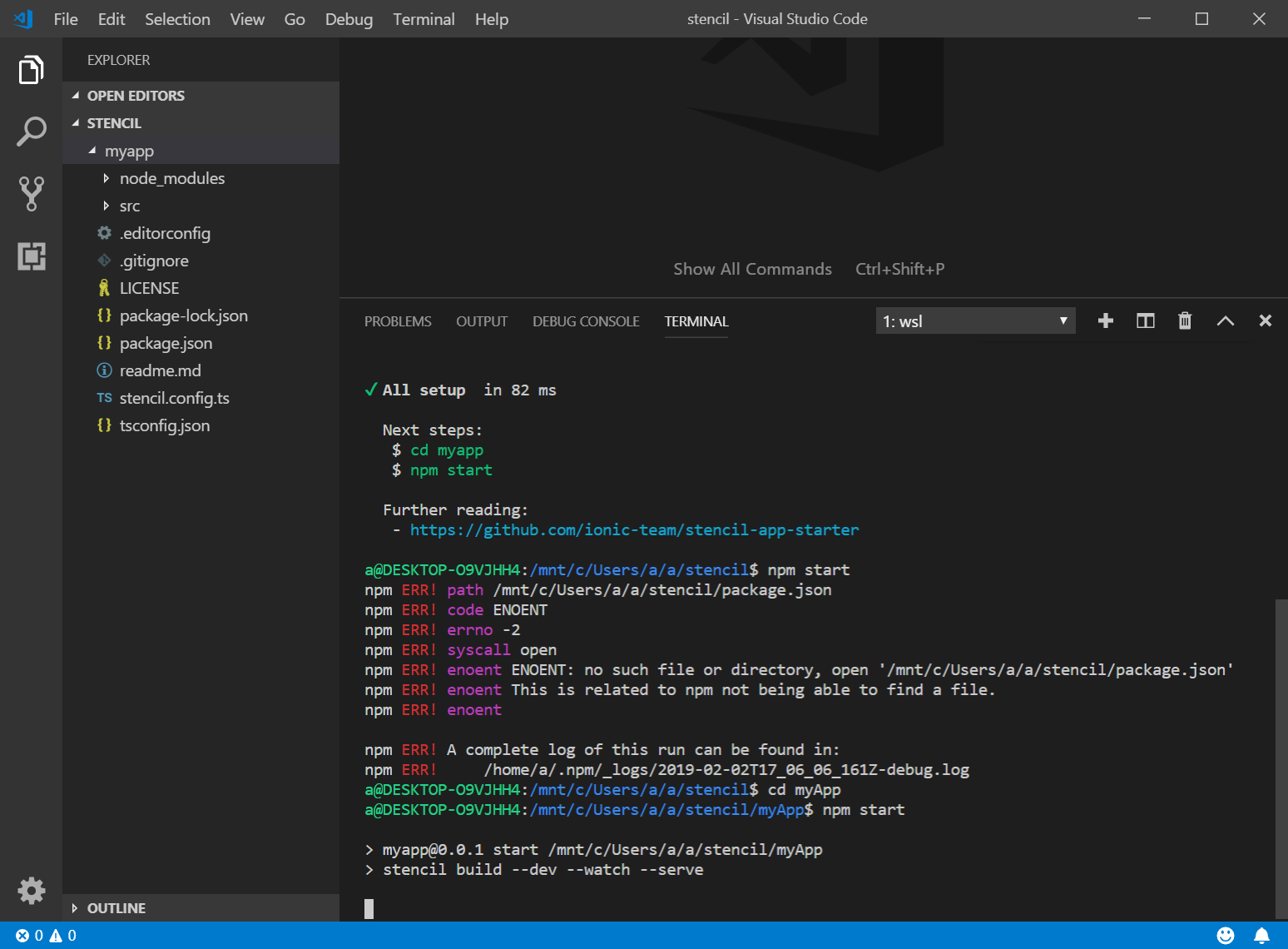This screenshot has height=949, width=1288.
Task: Switch to the PROBLEMS tab
Action: click(398, 321)
